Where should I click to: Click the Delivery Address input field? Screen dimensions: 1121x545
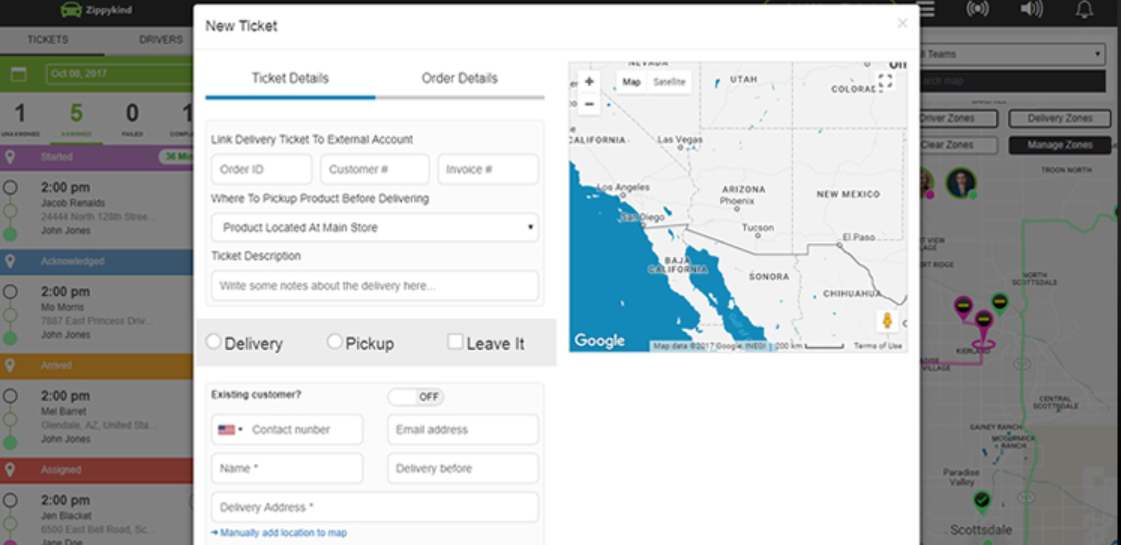[375, 507]
